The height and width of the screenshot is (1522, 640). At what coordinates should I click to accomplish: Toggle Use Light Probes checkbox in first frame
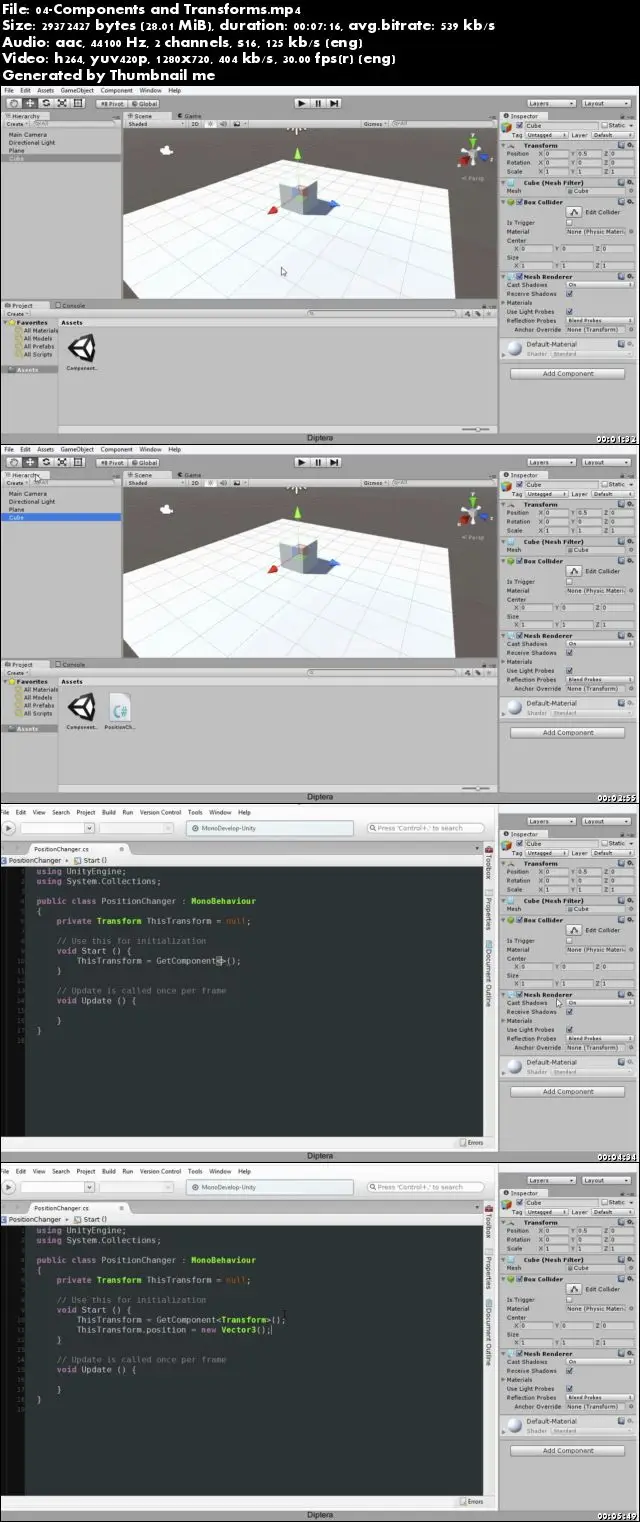[x=569, y=312]
